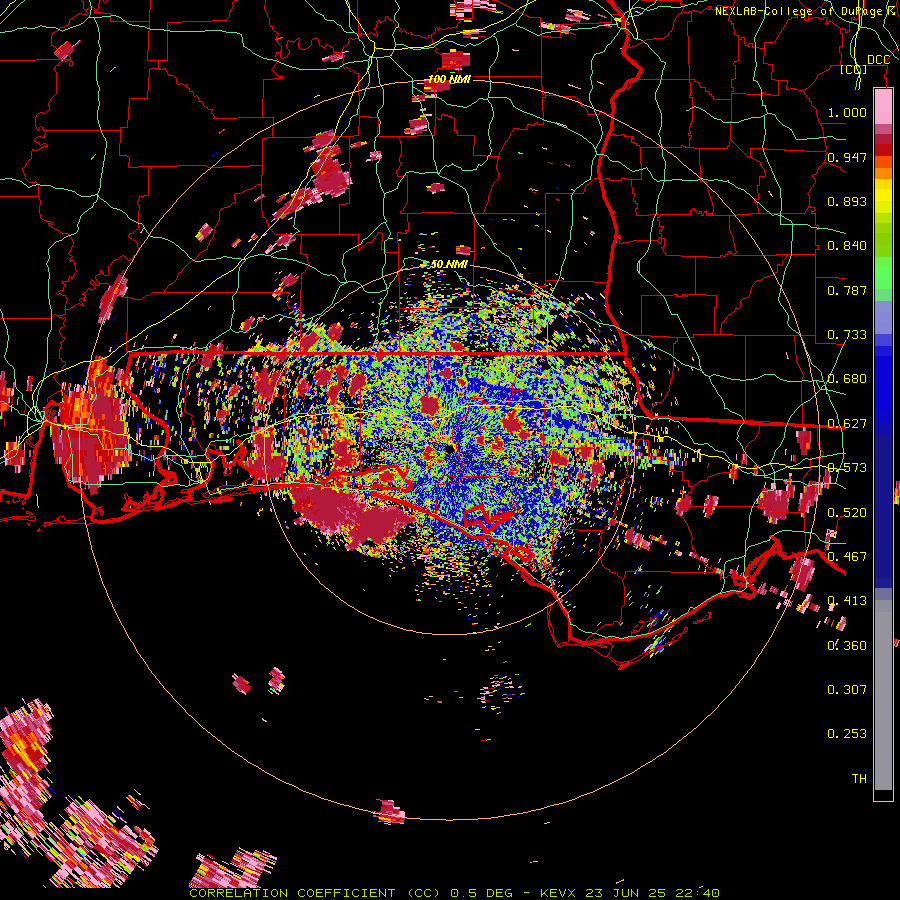Click the 50 NMI range ring label
This screenshot has height=900, width=900.
tap(449, 264)
